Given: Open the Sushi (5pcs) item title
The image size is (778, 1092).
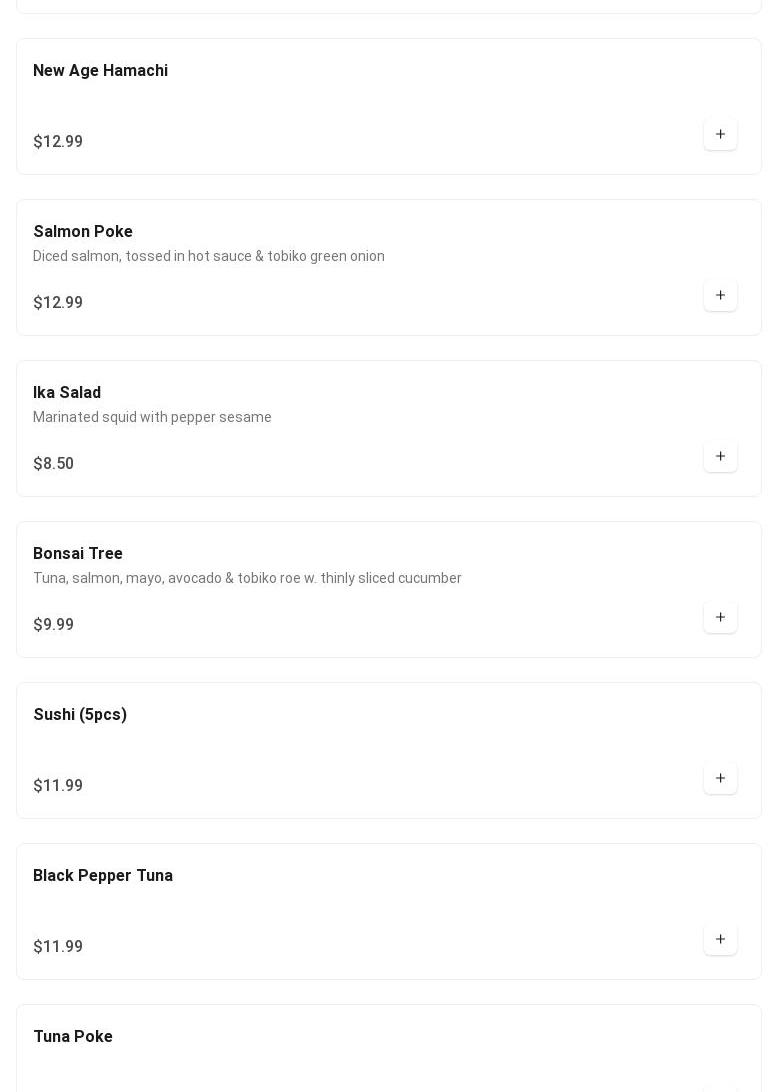Looking at the screenshot, I should click(80, 715).
